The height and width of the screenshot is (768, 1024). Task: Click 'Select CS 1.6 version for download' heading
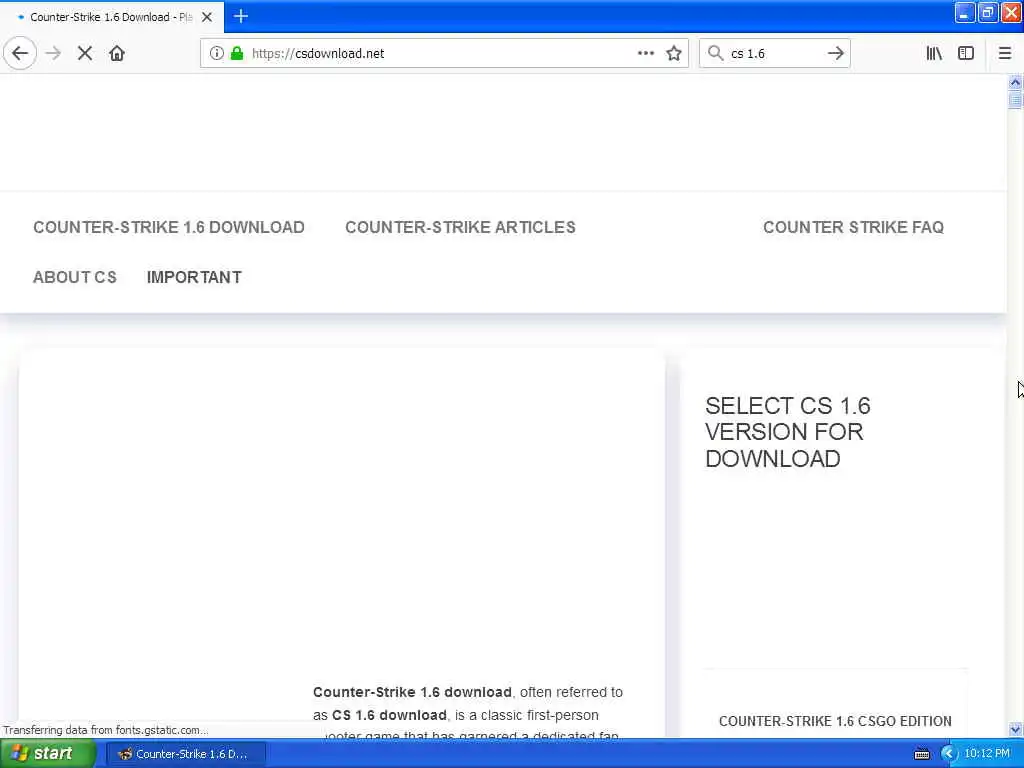pyautogui.click(x=788, y=432)
